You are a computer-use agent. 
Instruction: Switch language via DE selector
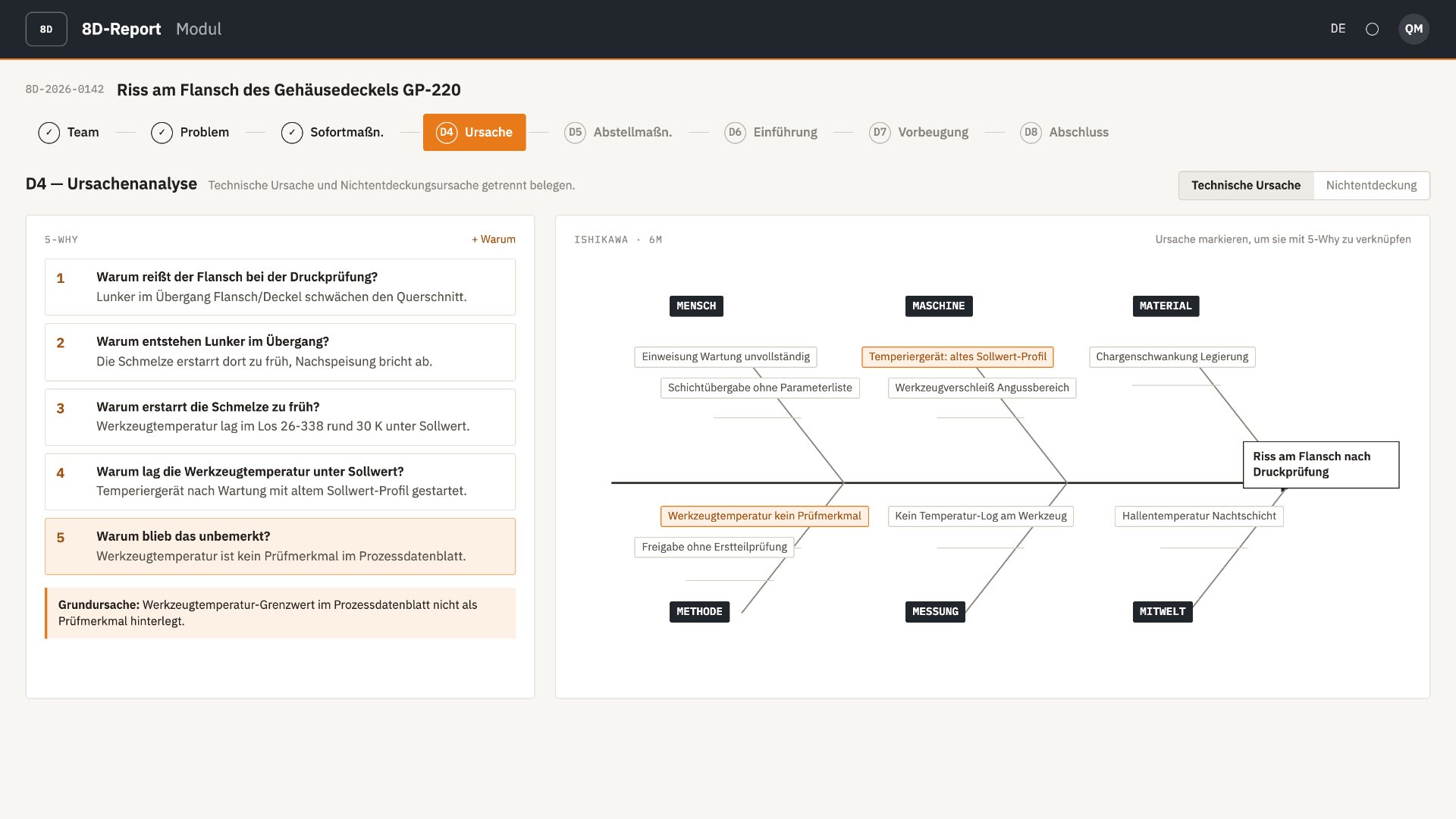(x=1338, y=29)
